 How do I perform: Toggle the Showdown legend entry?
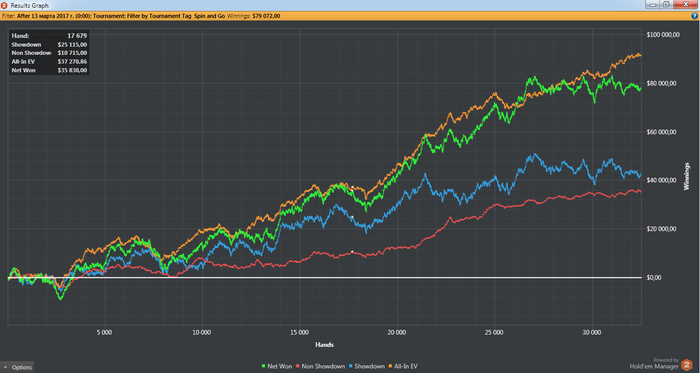pyautogui.click(x=367, y=366)
